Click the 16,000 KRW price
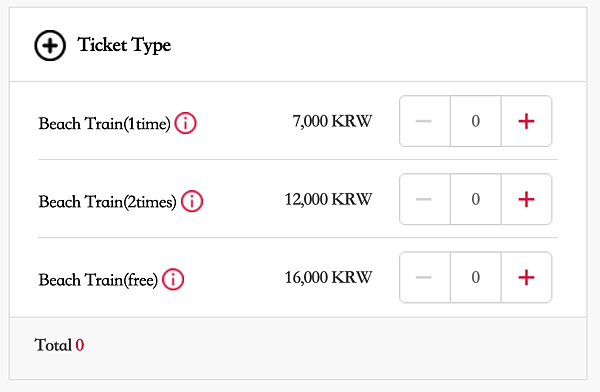Viewport: 600px width, 392px height. pyautogui.click(x=328, y=277)
